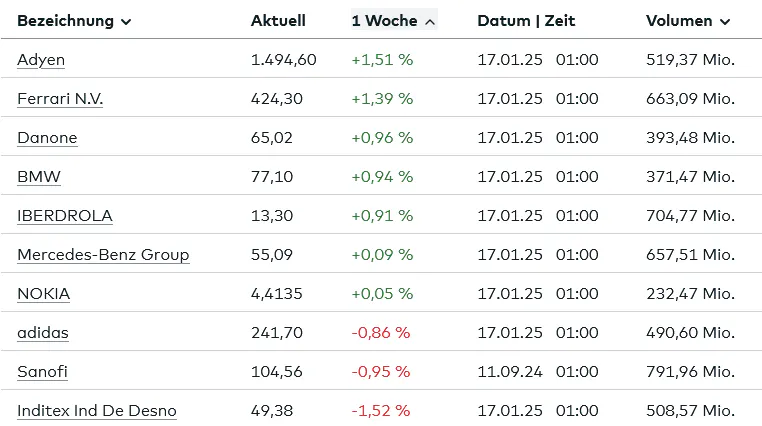The width and height of the screenshot is (762, 426).
Task: Open the adidas stock link
Action: pyautogui.click(x=43, y=333)
